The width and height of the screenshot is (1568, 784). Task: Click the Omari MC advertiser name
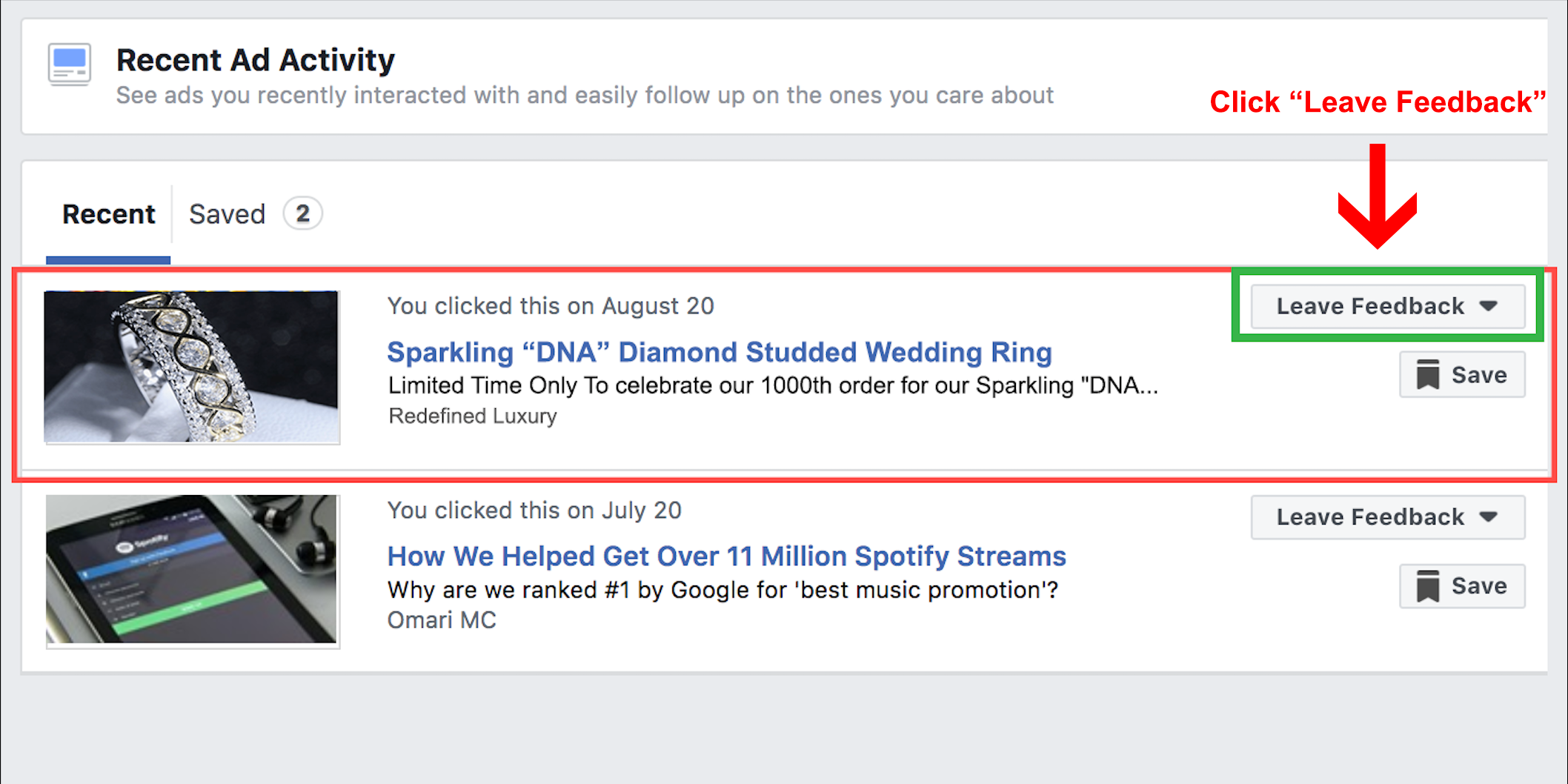(442, 620)
